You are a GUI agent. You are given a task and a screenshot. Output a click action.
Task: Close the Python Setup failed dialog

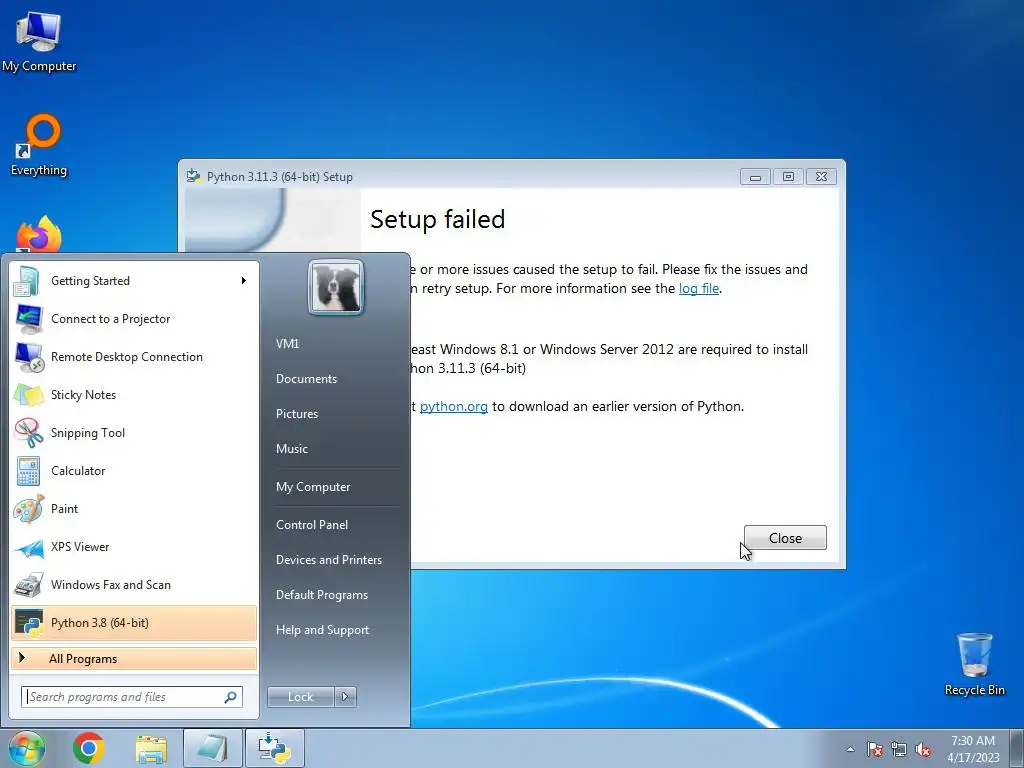(x=785, y=538)
